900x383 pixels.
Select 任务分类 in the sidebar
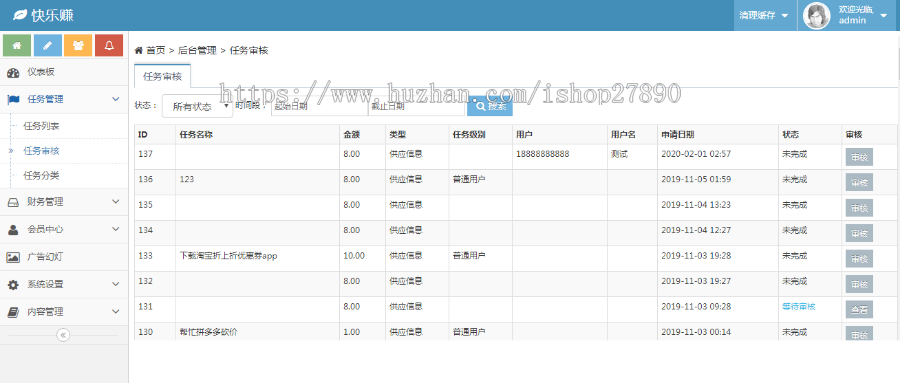(x=41, y=176)
